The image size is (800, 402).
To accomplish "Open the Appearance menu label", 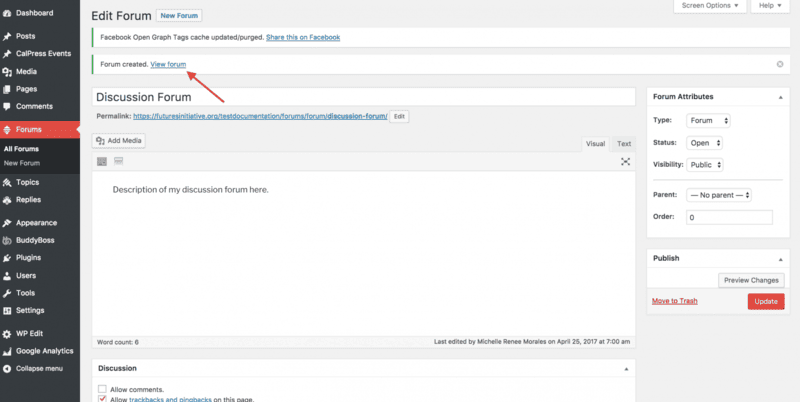I will tap(37, 223).
